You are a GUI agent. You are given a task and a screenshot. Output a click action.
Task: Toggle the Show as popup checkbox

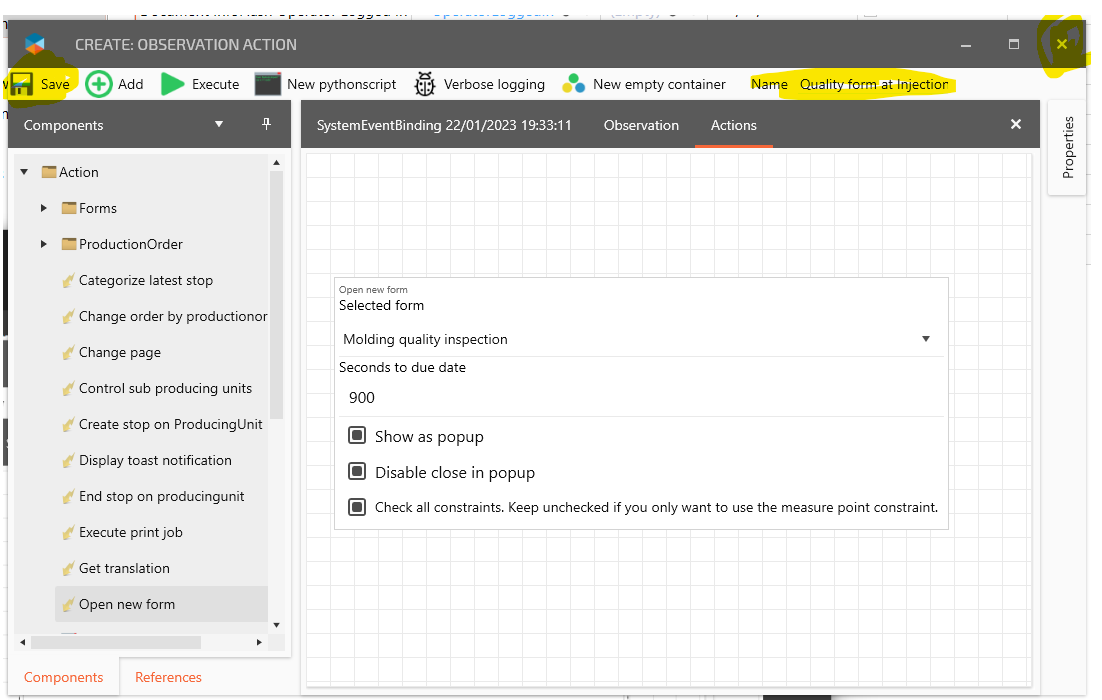(x=357, y=436)
